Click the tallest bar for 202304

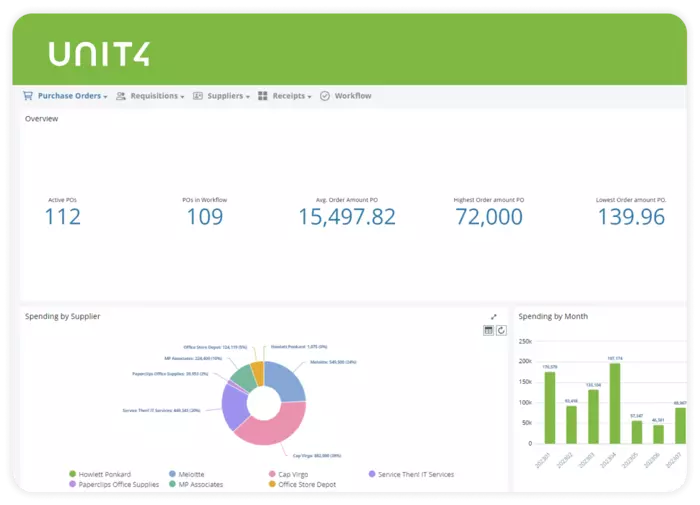[615, 404]
